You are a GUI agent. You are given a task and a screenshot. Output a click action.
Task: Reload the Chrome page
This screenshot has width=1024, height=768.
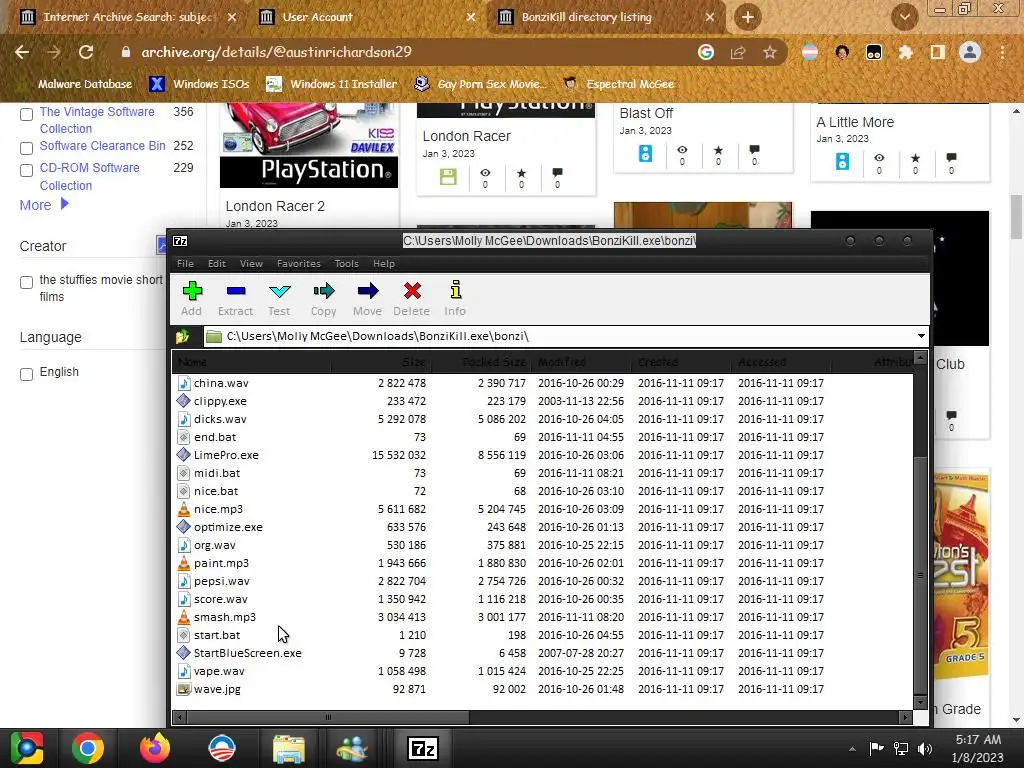pyautogui.click(x=86, y=52)
